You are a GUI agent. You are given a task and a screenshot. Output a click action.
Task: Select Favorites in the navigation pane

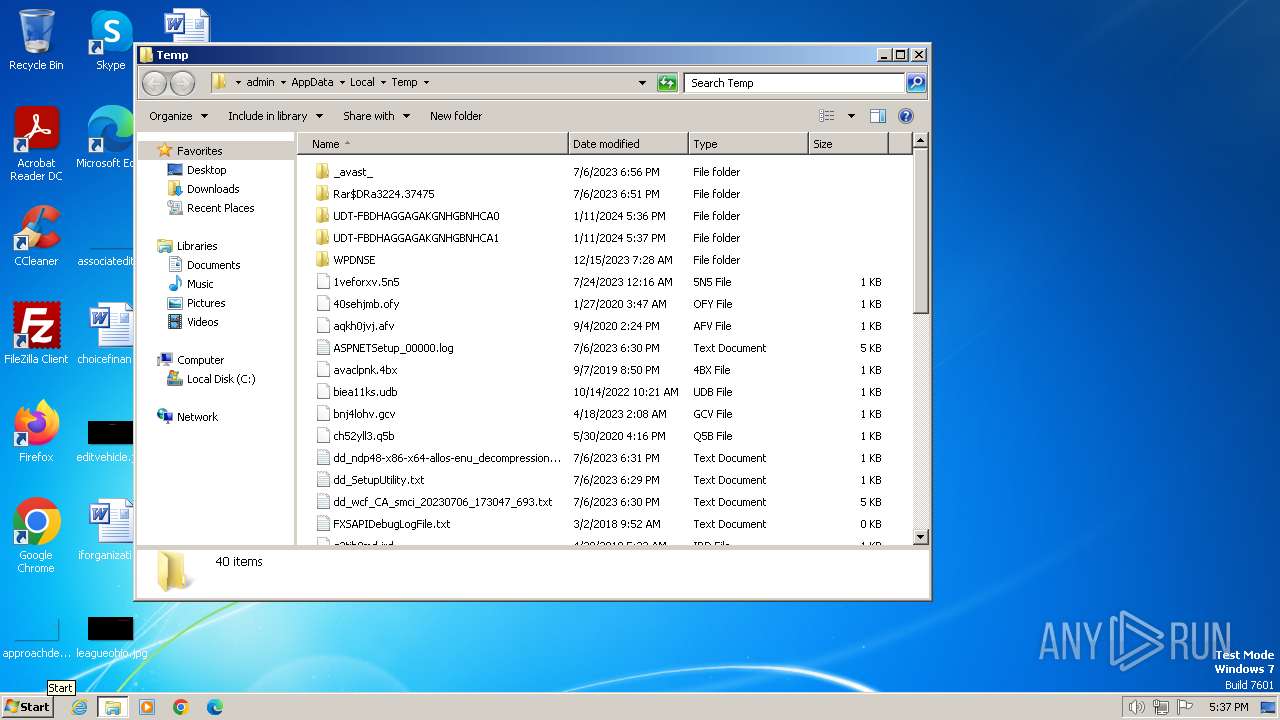tap(199, 151)
